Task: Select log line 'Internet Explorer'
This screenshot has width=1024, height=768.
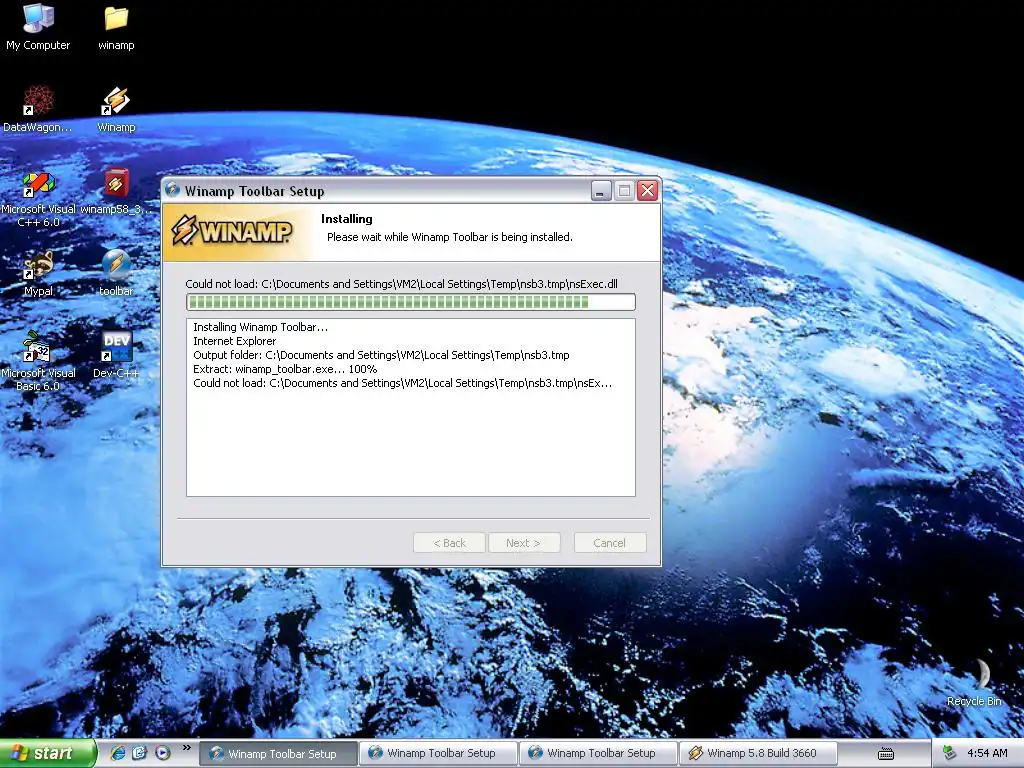Action: point(234,341)
